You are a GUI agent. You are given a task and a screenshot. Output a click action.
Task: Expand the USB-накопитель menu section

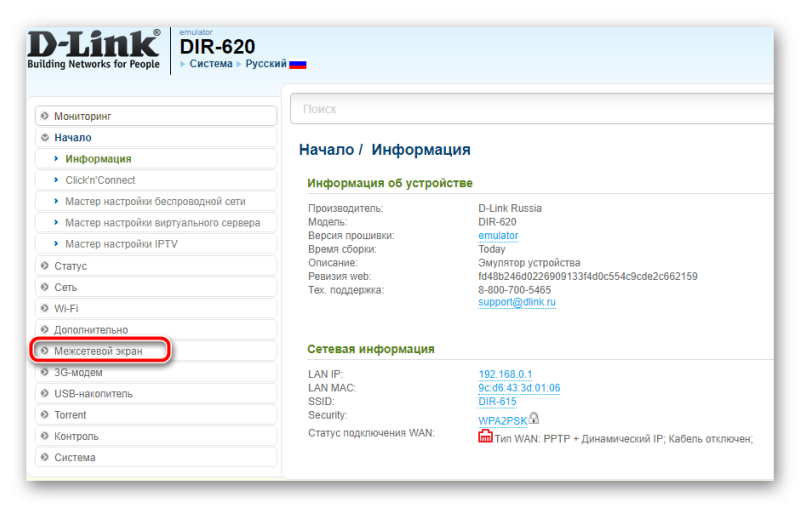156,394
